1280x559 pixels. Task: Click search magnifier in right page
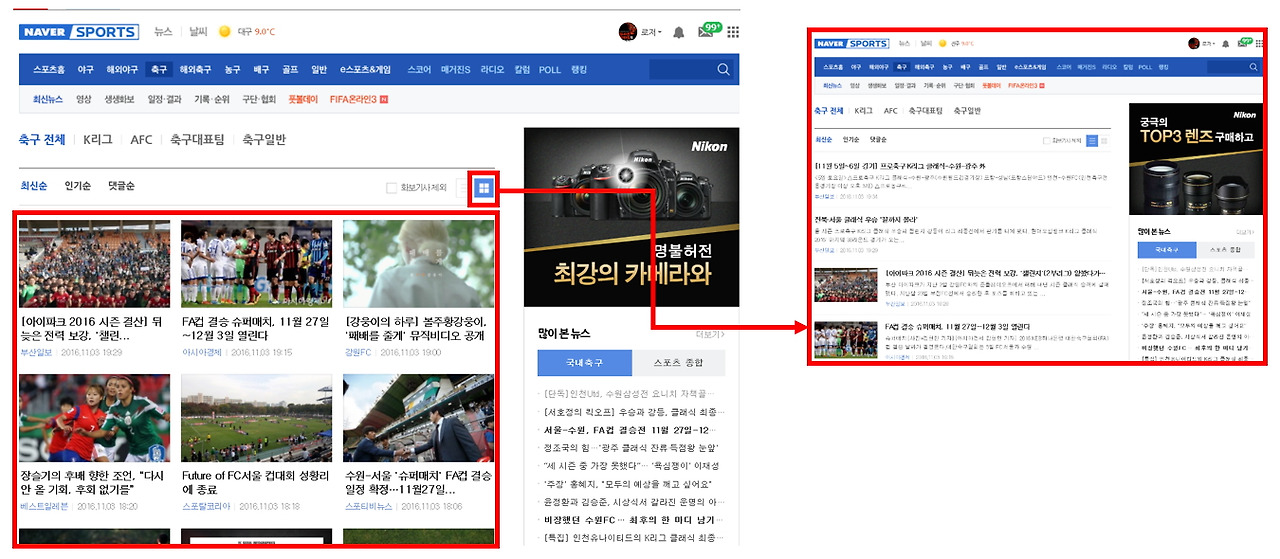coord(1255,67)
